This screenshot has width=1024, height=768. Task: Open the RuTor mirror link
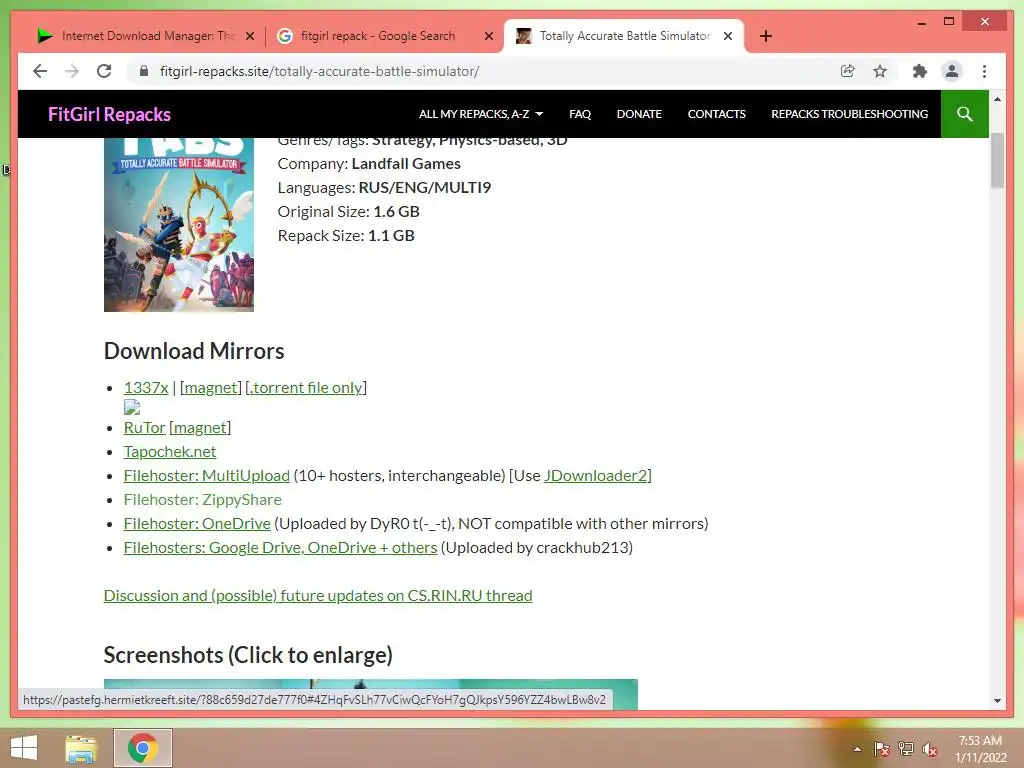[144, 428]
